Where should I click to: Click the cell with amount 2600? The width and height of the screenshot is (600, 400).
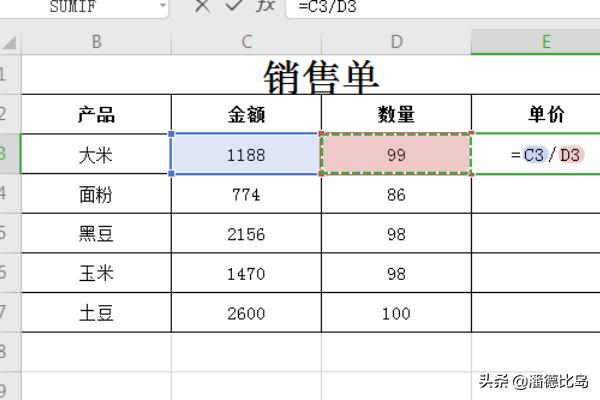pos(247,313)
